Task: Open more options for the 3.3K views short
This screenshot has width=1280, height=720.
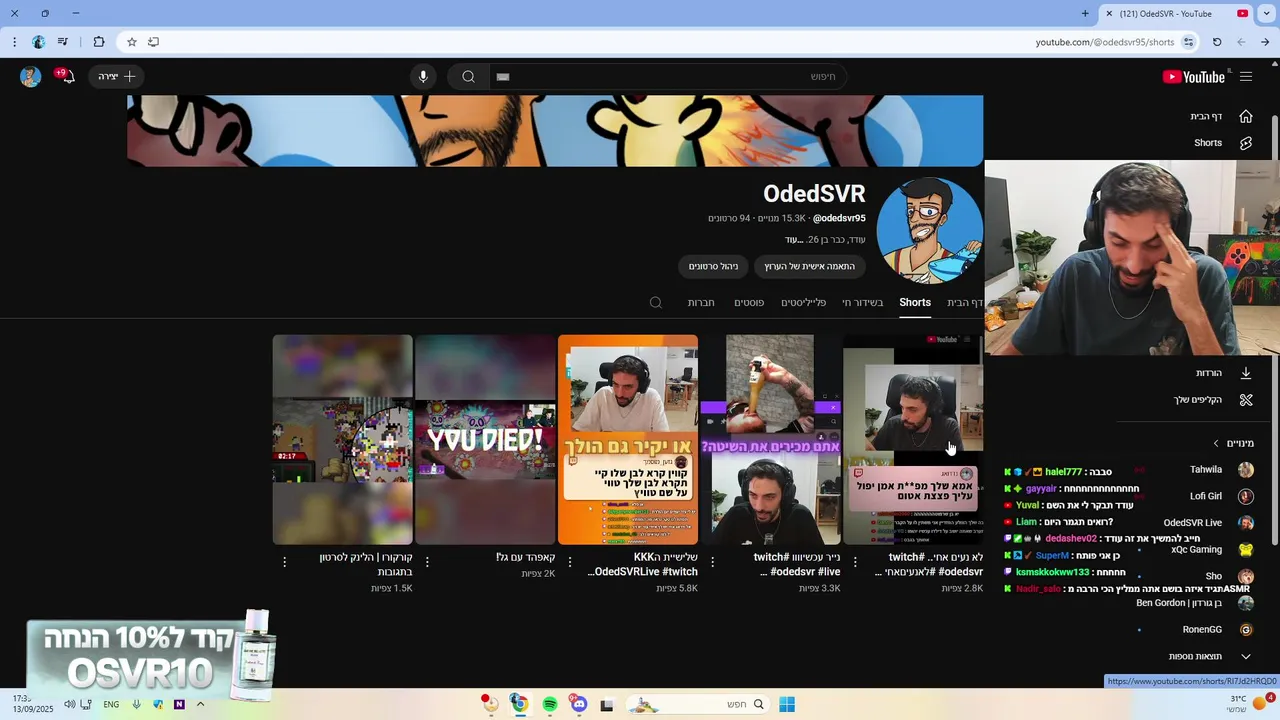Action: tap(712, 562)
